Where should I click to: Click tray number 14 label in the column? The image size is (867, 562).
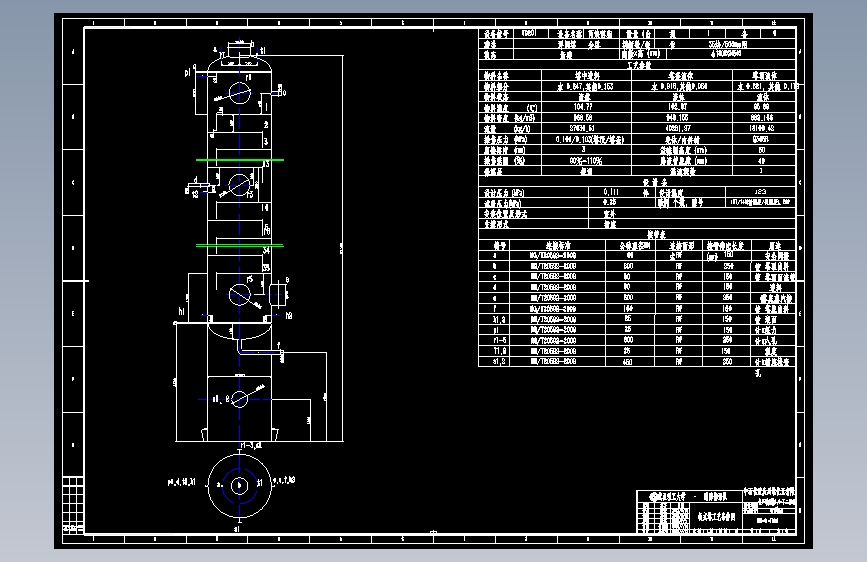pyautogui.click(x=265, y=207)
